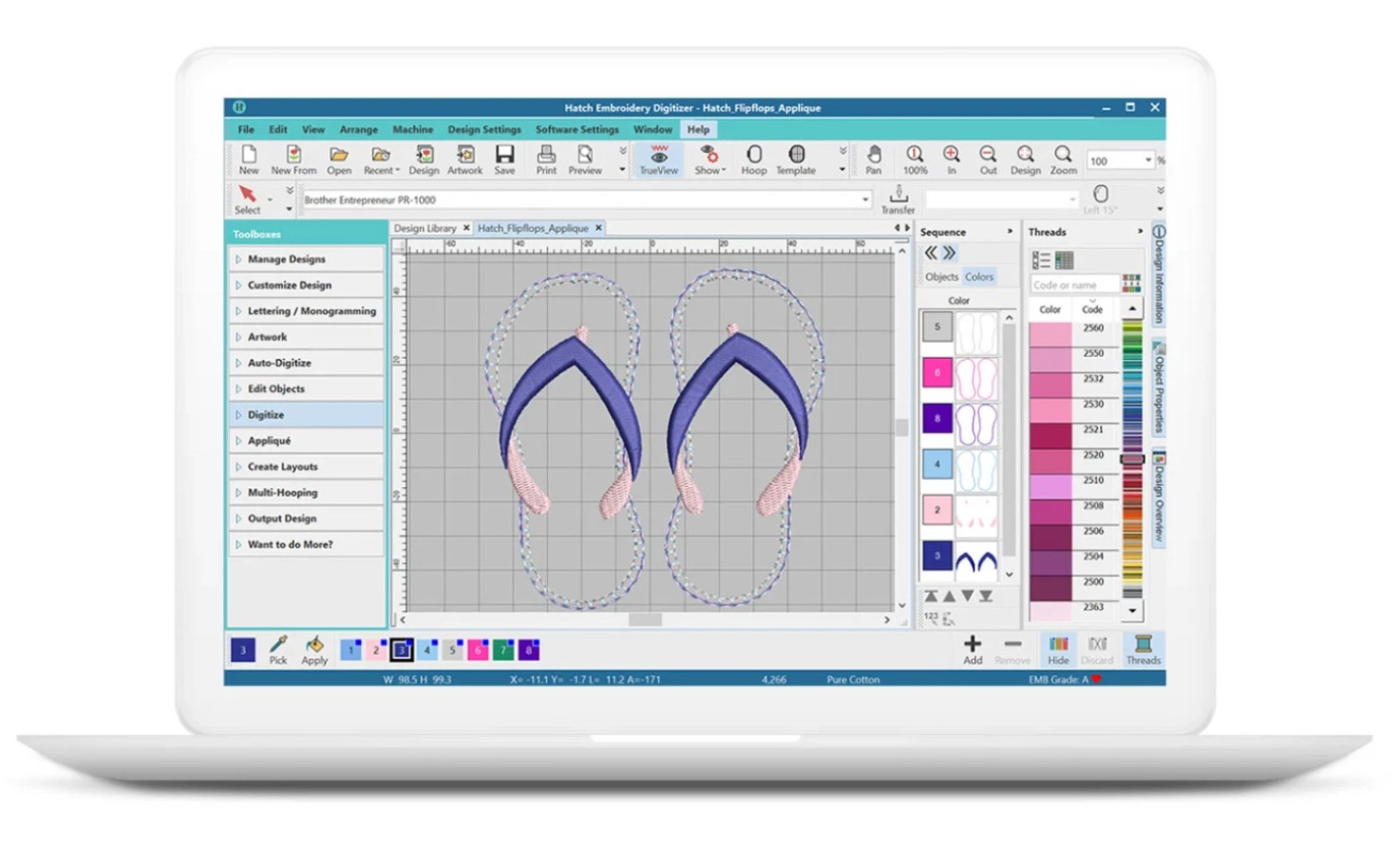Expand the Lettering / Monogramming toolbox

306,310
